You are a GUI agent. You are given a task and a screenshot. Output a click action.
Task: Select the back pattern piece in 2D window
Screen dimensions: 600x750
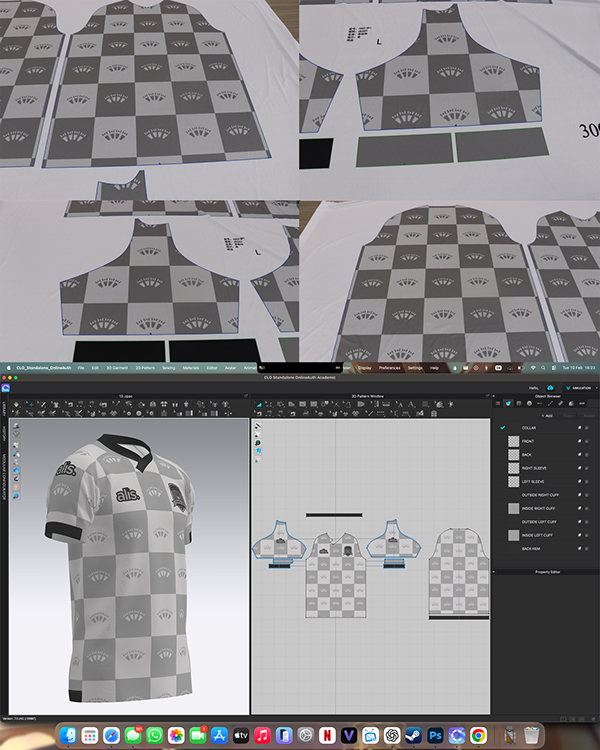coord(459,571)
